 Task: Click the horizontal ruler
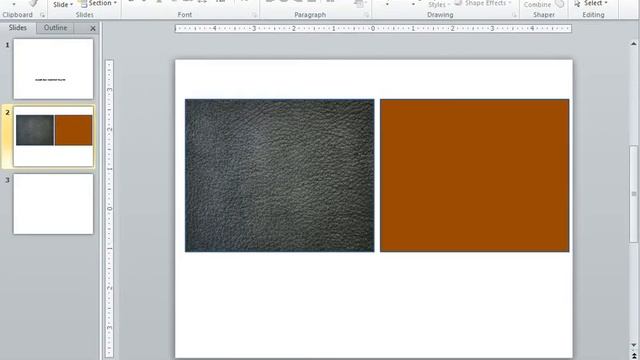[373, 29]
